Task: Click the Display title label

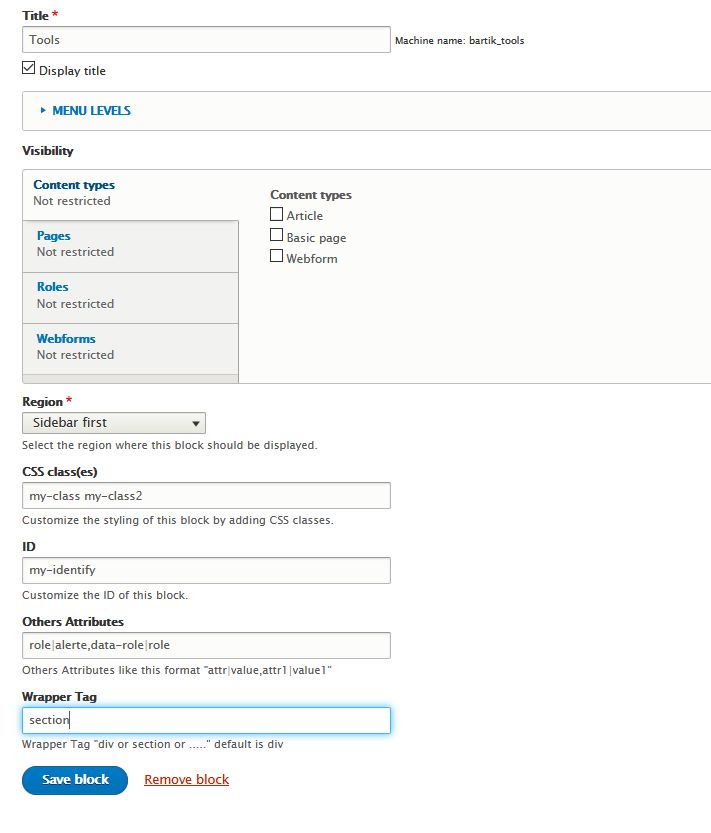Action: pyautogui.click(x=72, y=71)
